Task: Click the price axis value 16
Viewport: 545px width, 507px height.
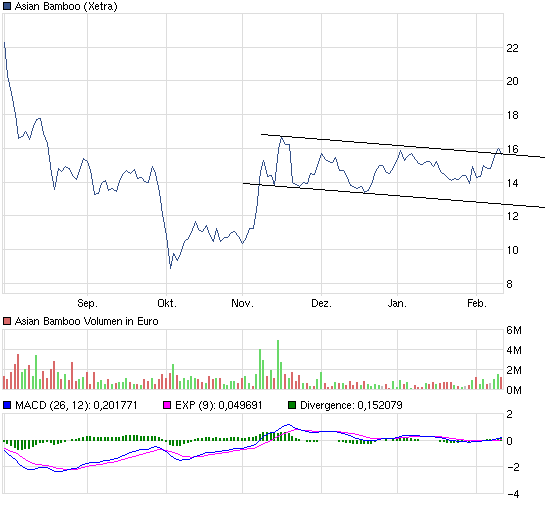Action: click(x=512, y=149)
